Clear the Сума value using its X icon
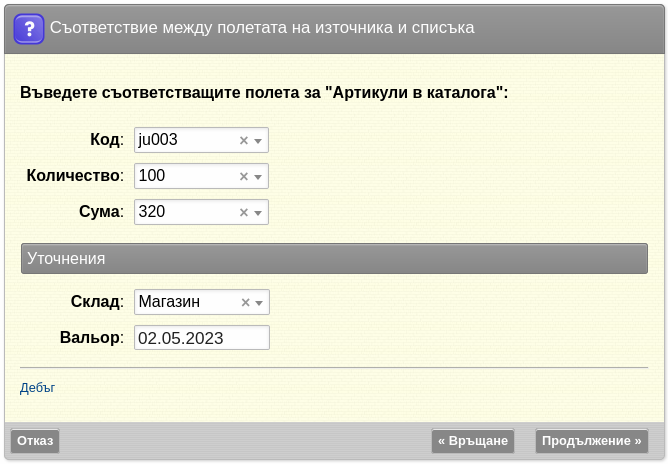Viewport: 668px width, 464px height. (x=244, y=212)
